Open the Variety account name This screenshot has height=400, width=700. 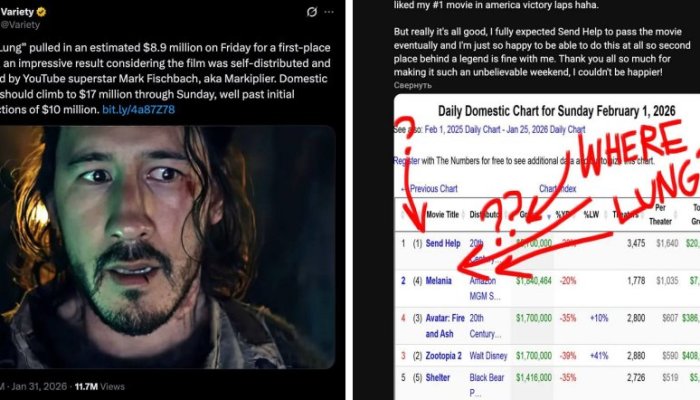click(x=17, y=12)
